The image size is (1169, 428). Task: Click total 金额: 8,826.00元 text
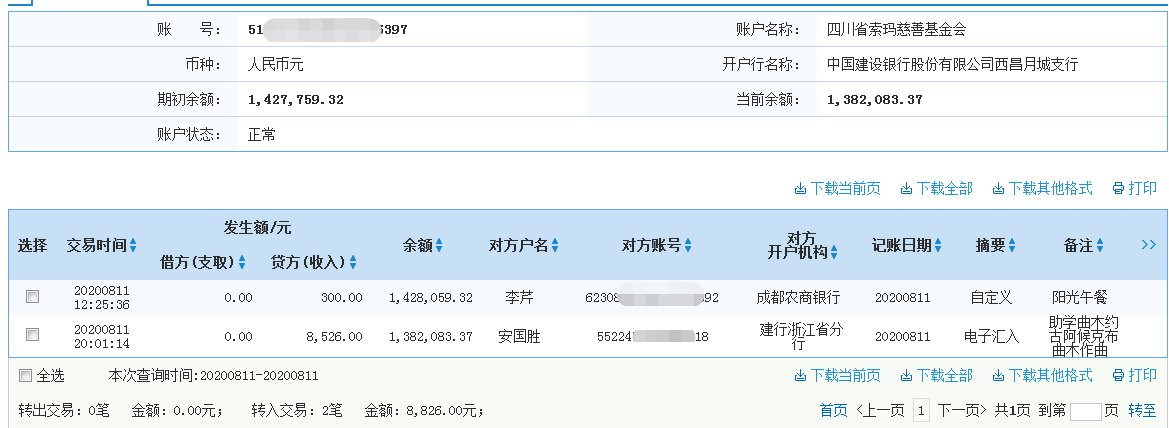click(x=424, y=410)
